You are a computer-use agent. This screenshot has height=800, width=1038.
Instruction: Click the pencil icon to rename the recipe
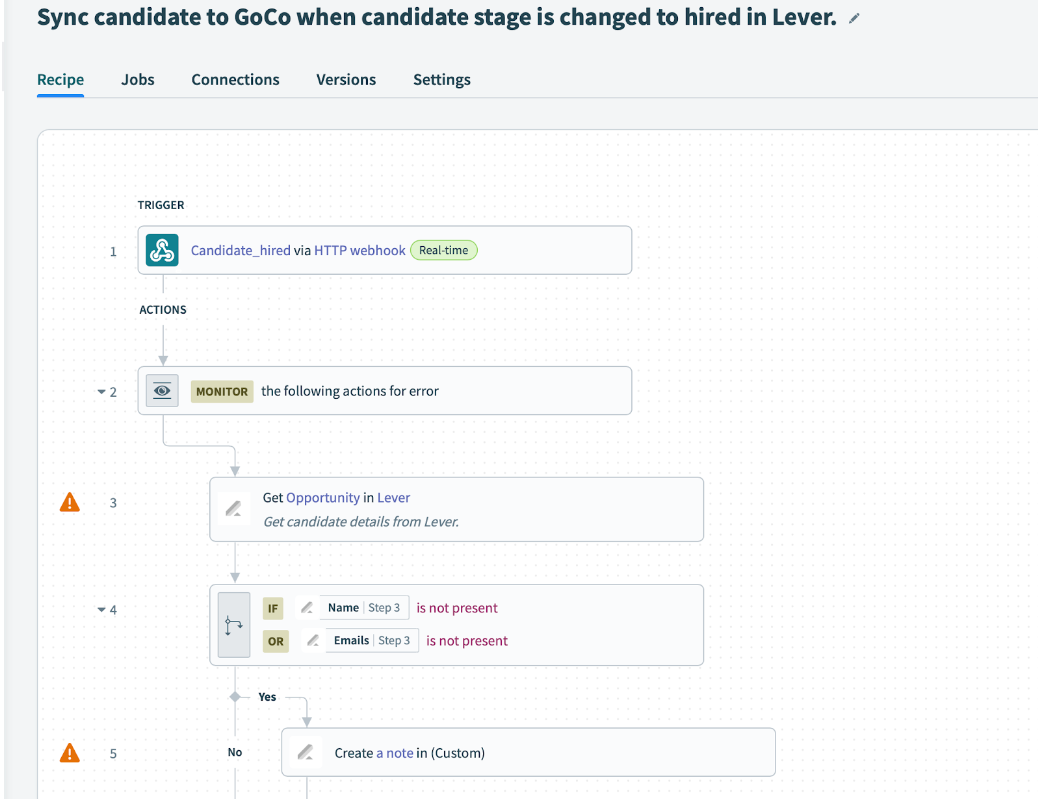click(854, 17)
